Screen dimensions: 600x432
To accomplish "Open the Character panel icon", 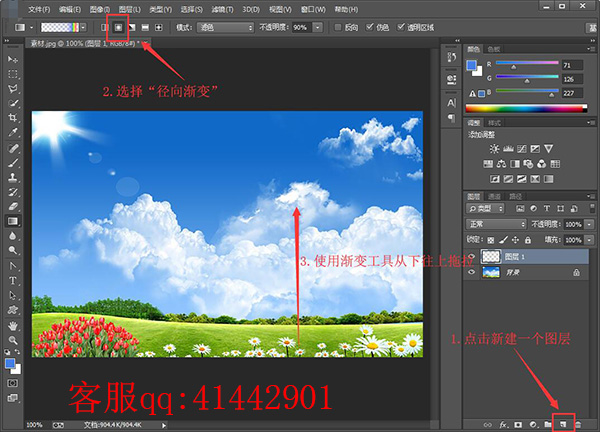I will (x=452, y=103).
